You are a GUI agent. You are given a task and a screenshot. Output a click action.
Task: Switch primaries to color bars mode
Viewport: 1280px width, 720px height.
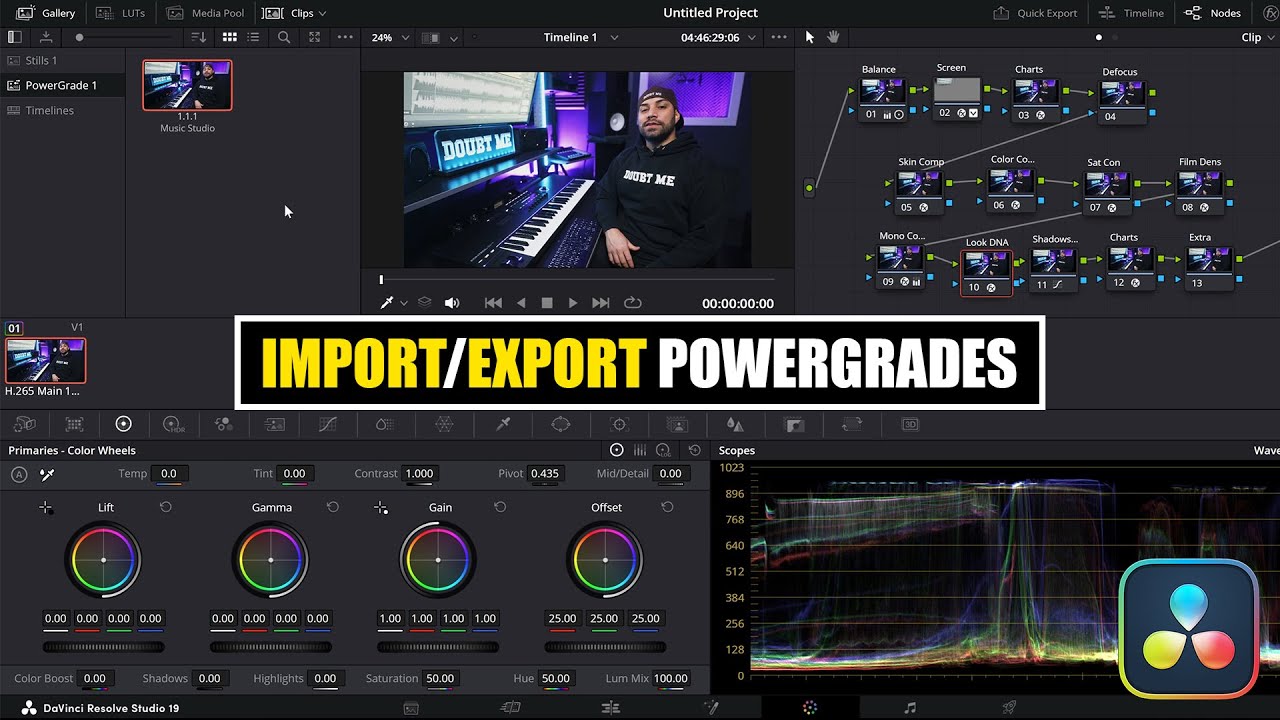tap(640, 450)
